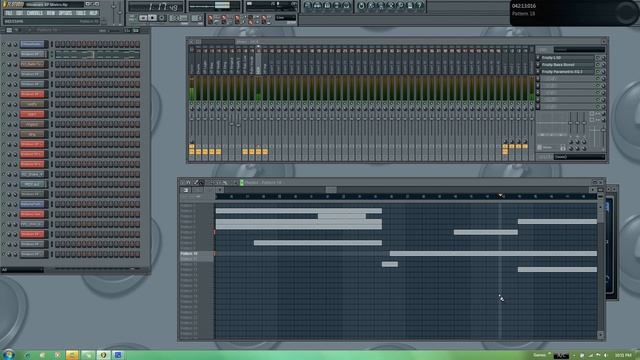The width and height of the screenshot is (640, 360).
Task: Toggle Fruity Bass Boost enable switch
Action: pos(598,65)
